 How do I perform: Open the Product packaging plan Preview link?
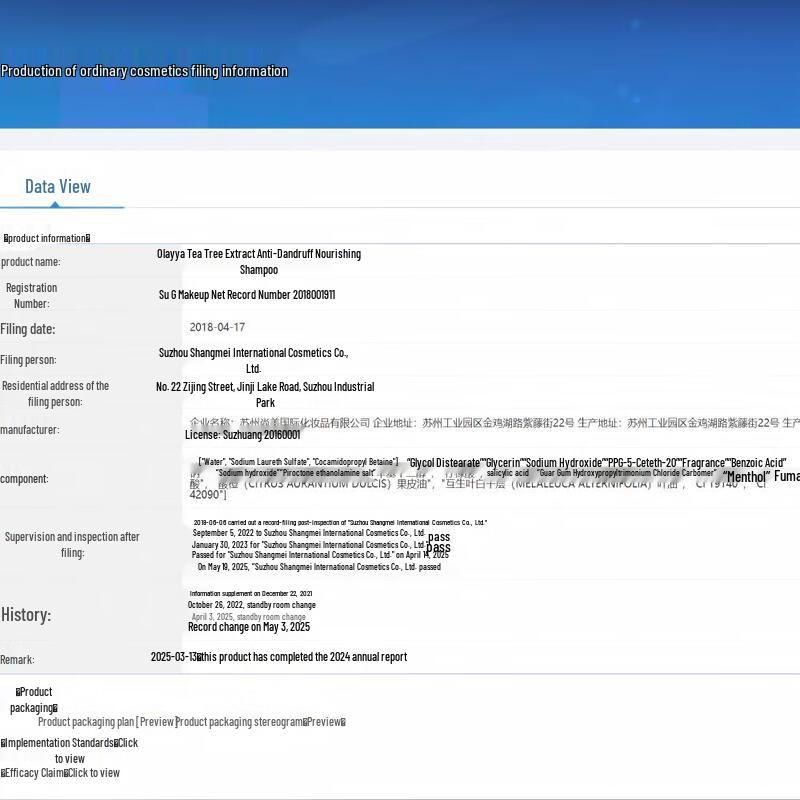pos(107,722)
